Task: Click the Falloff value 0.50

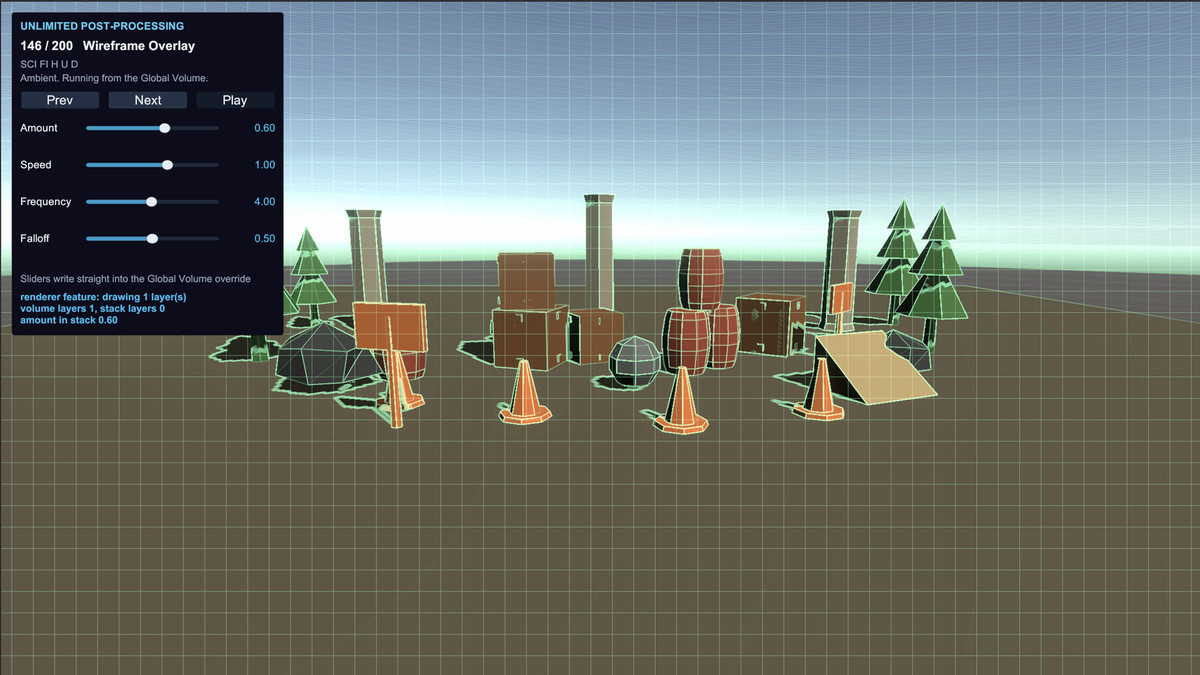Action: coord(264,239)
